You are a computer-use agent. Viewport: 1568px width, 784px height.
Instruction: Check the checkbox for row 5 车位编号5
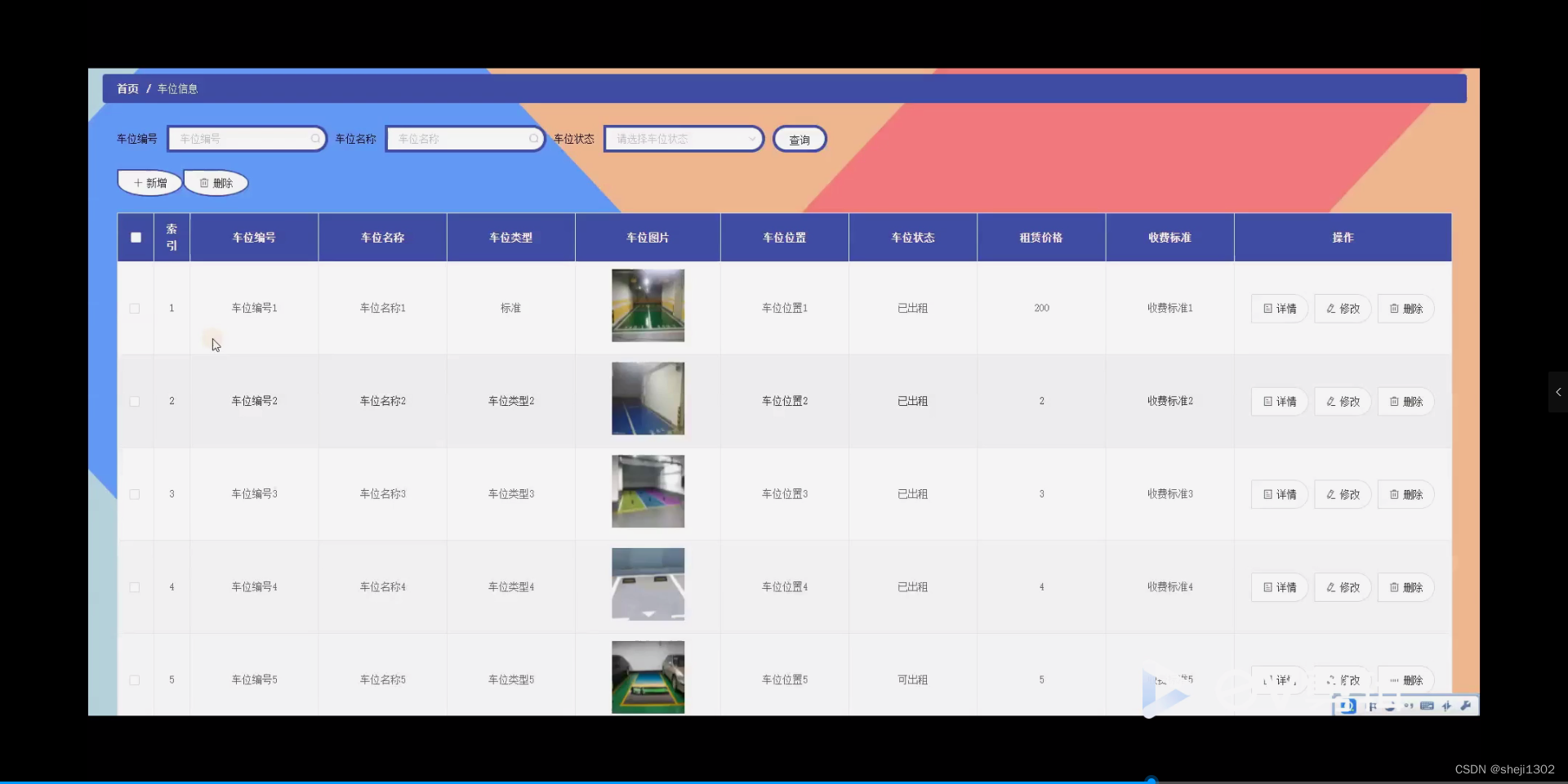[134, 679]
